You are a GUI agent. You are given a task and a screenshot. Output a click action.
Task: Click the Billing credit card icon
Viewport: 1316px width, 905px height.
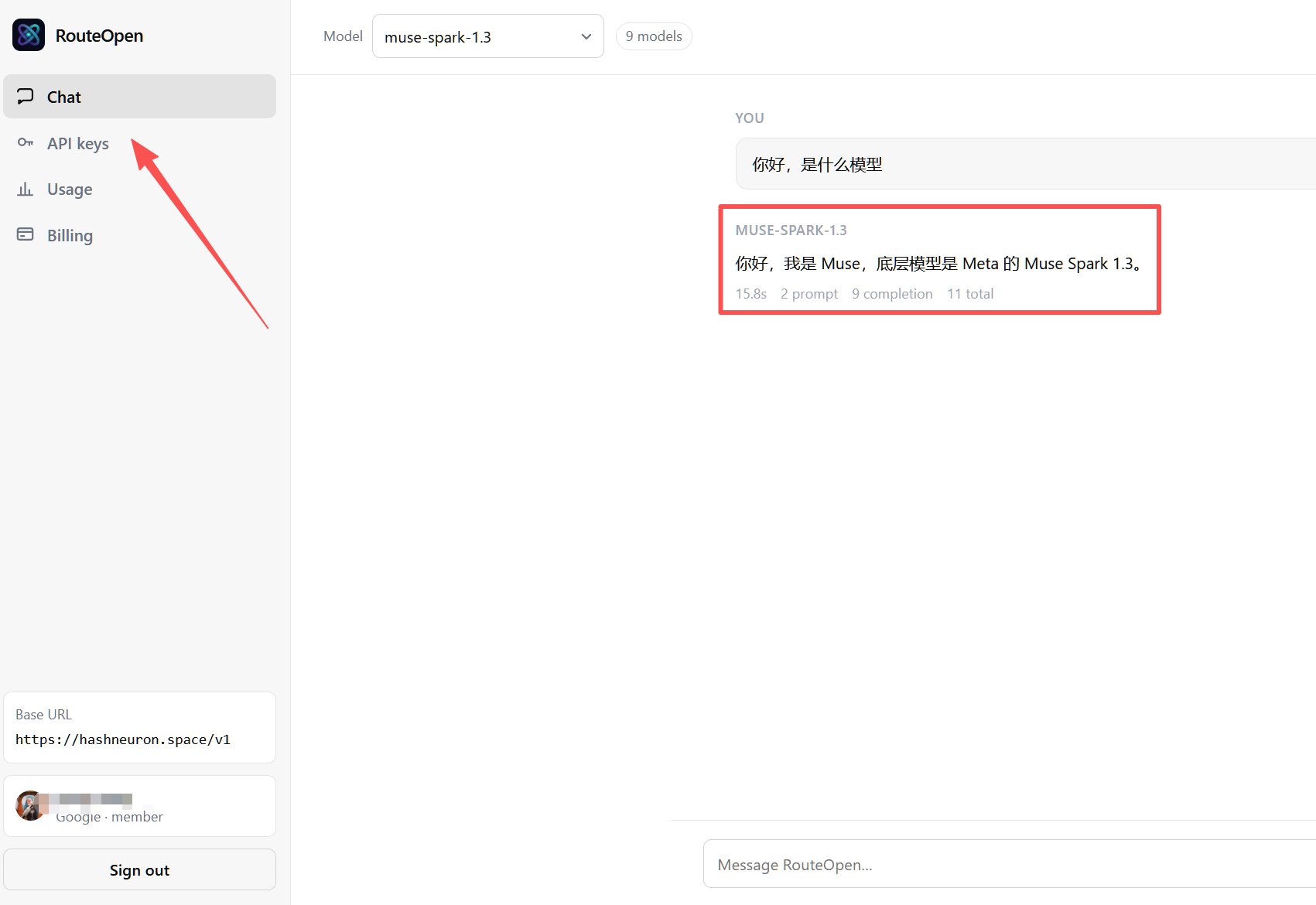(26, 234)
